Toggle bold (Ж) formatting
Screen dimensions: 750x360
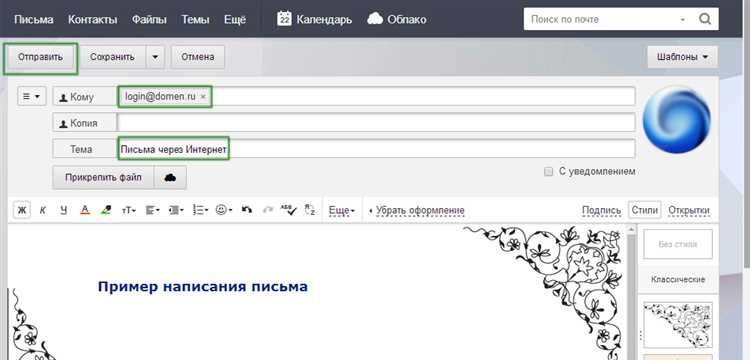tap(22, 210)
